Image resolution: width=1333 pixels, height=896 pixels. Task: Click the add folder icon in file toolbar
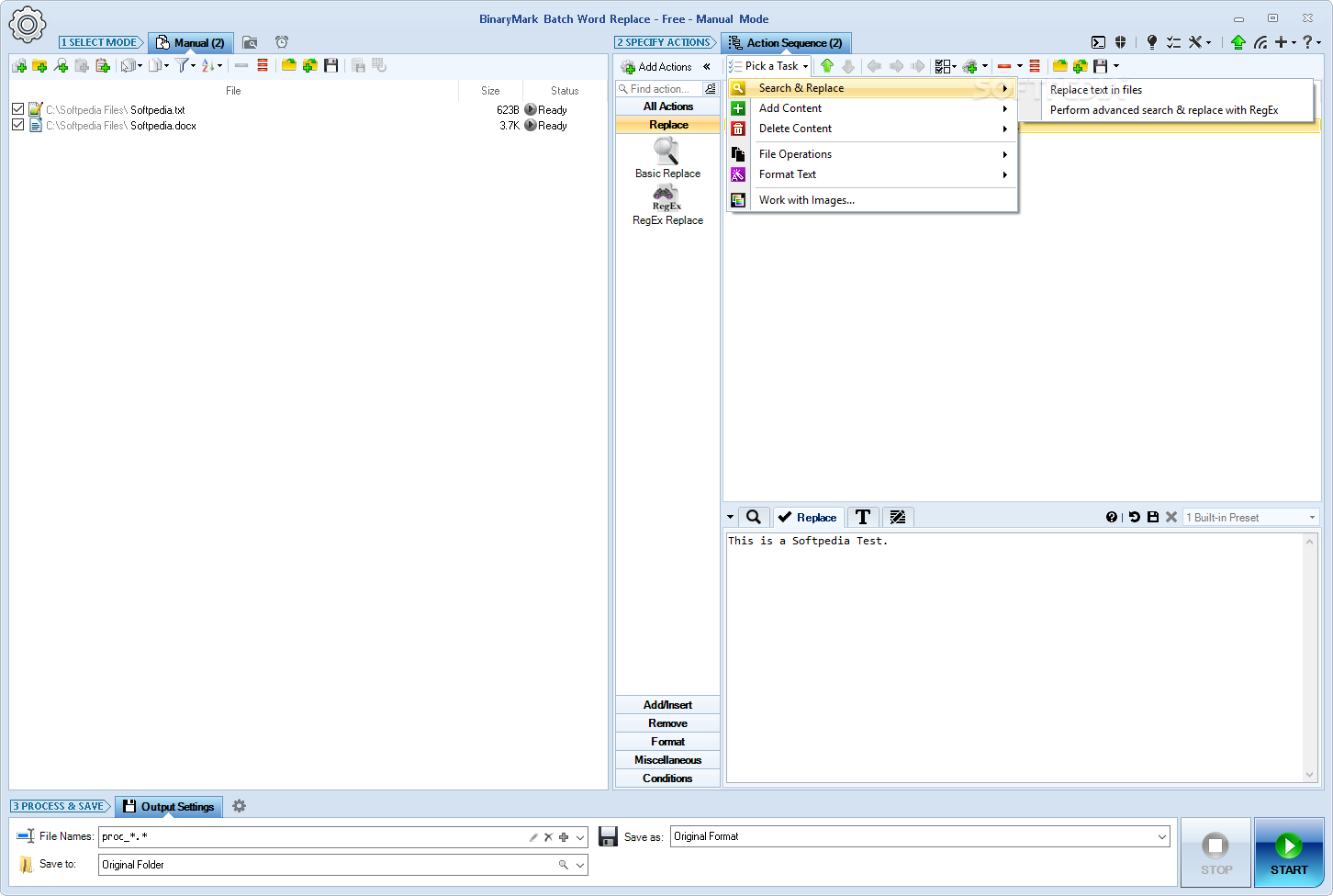pyautogui.click(x=39, y=66)
